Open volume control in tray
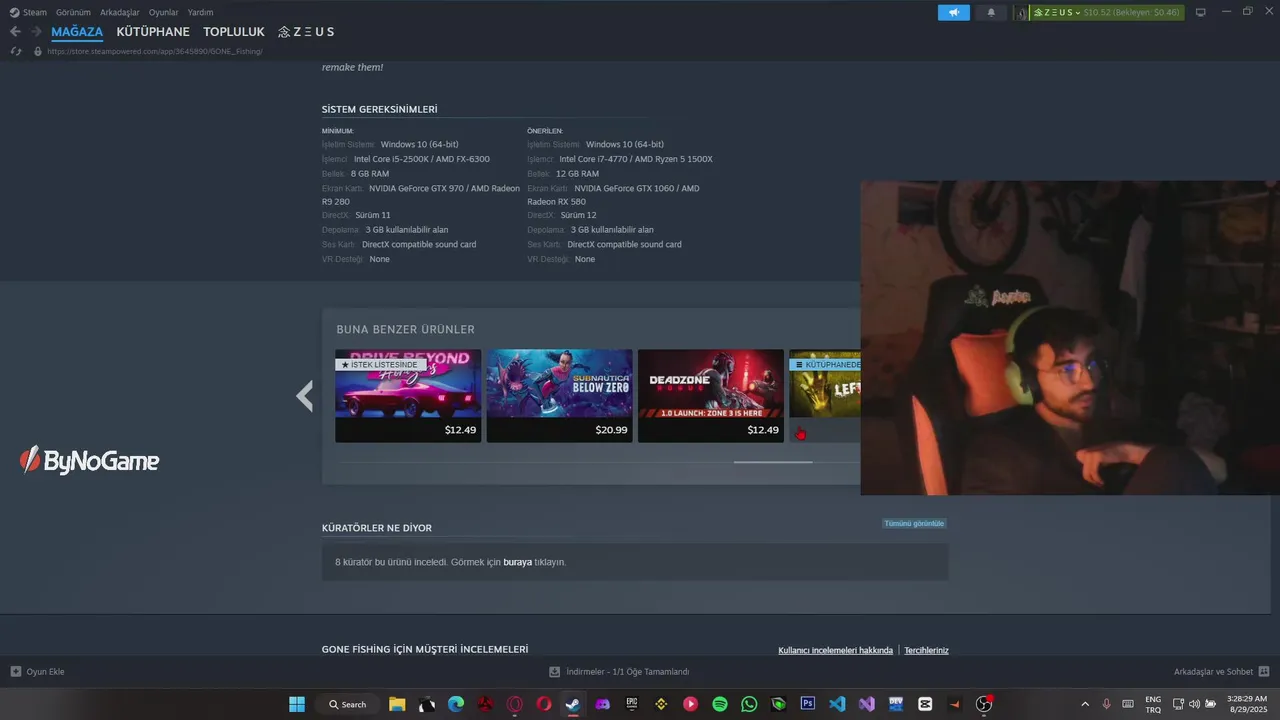Viewport: 1280px width, 720px height. 1194,704
